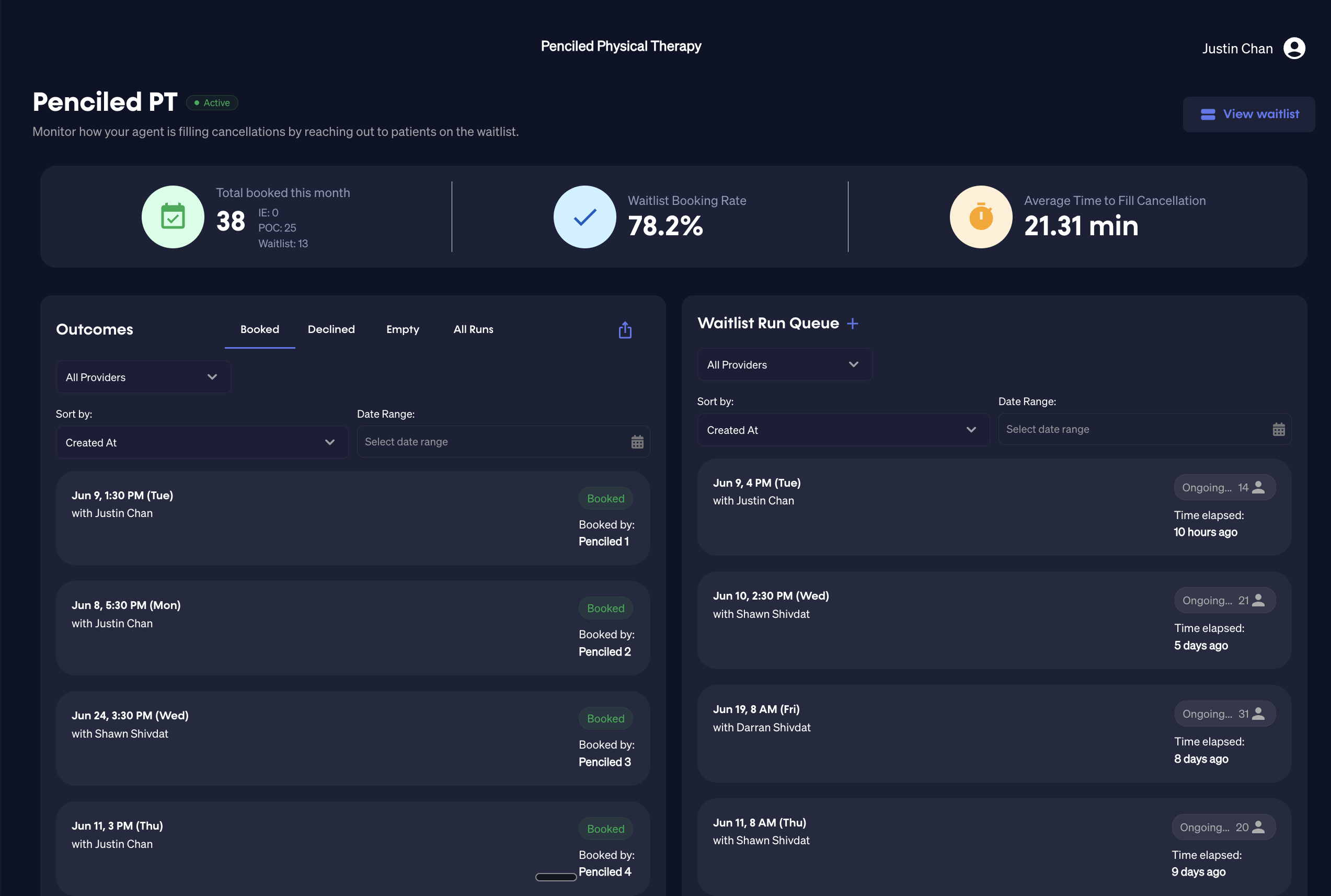This screenshot has width=1331, height=896.
Task: Click the View waitlist button
Action: coord(1249,114)
